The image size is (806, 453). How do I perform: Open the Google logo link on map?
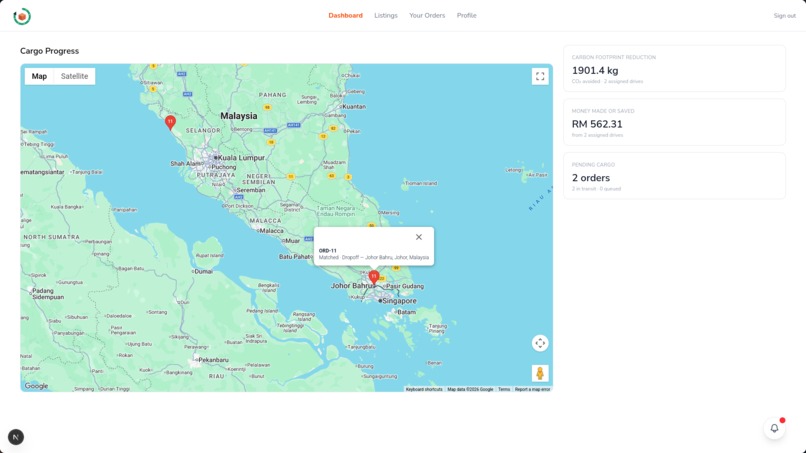(36, 386)
